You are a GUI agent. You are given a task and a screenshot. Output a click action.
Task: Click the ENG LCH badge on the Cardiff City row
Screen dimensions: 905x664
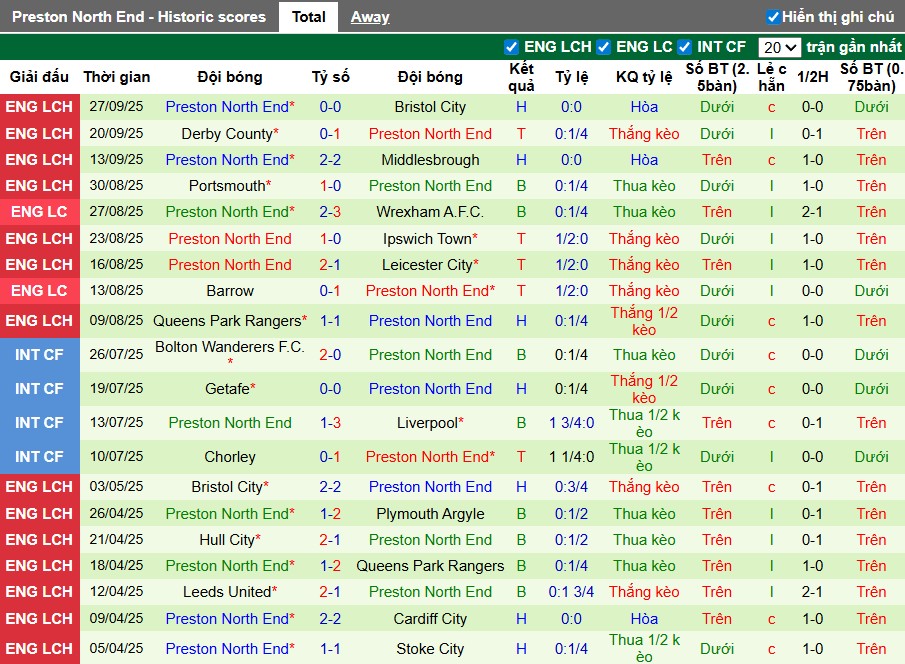pyautogui.click(x=39, y=619)
